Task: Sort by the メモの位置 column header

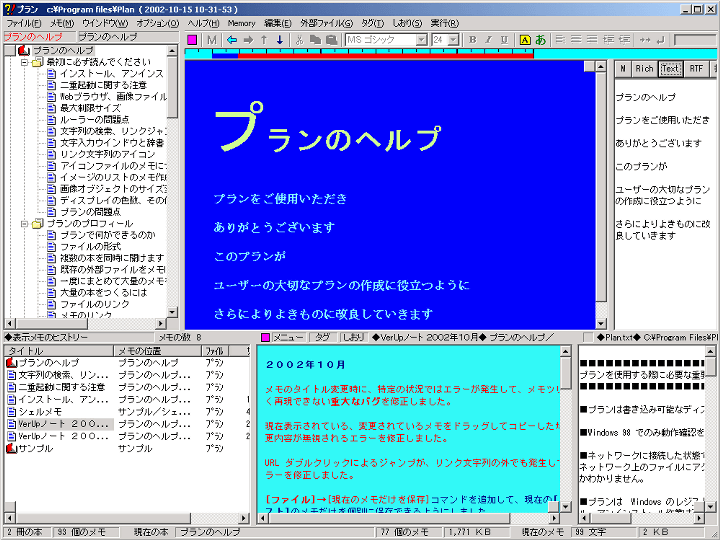Action: coord(157,351)
